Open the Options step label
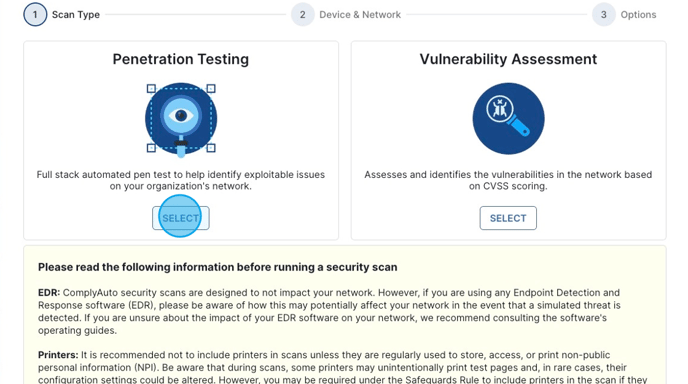Image resolution: width=688 pixels, height=384 pixels. click(638, 14)
